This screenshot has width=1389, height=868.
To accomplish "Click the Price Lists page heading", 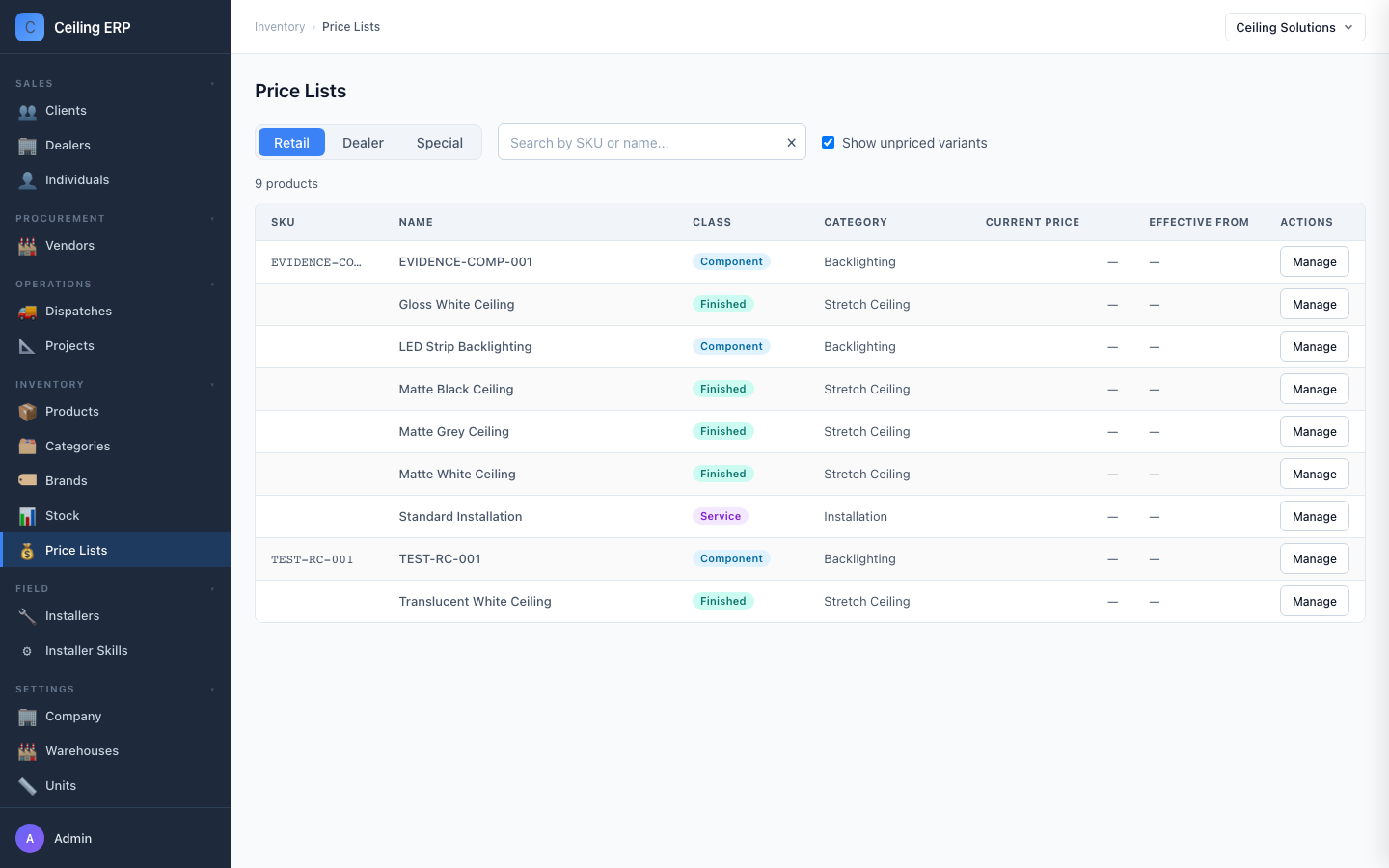I will tap(301, 91).
